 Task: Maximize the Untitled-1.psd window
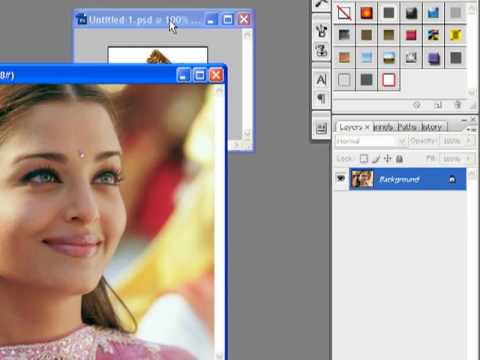(228, 20)
